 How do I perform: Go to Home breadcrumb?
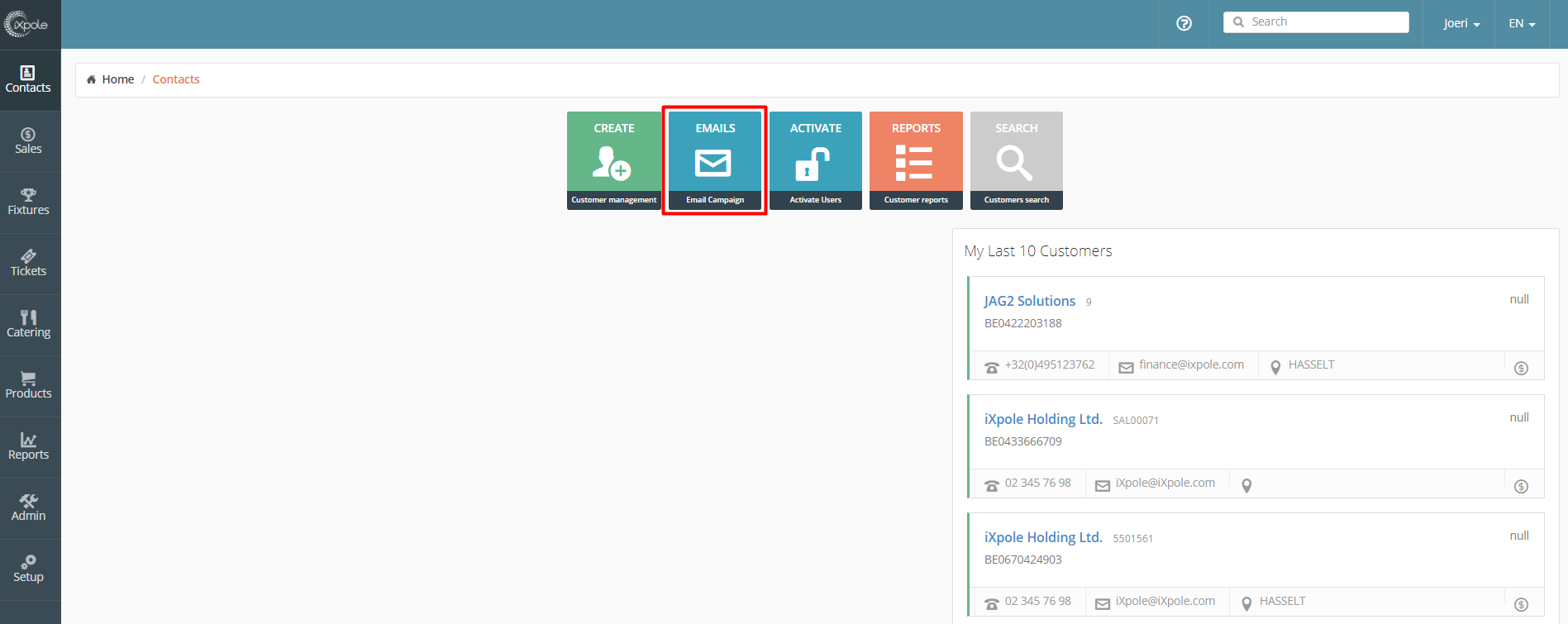click(x=118, y=79)
